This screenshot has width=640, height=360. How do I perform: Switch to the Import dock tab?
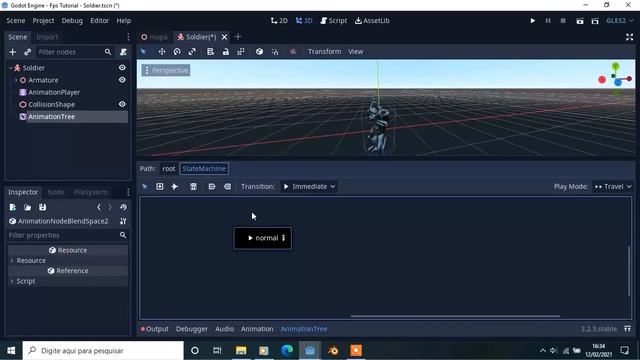pos(47,37)
